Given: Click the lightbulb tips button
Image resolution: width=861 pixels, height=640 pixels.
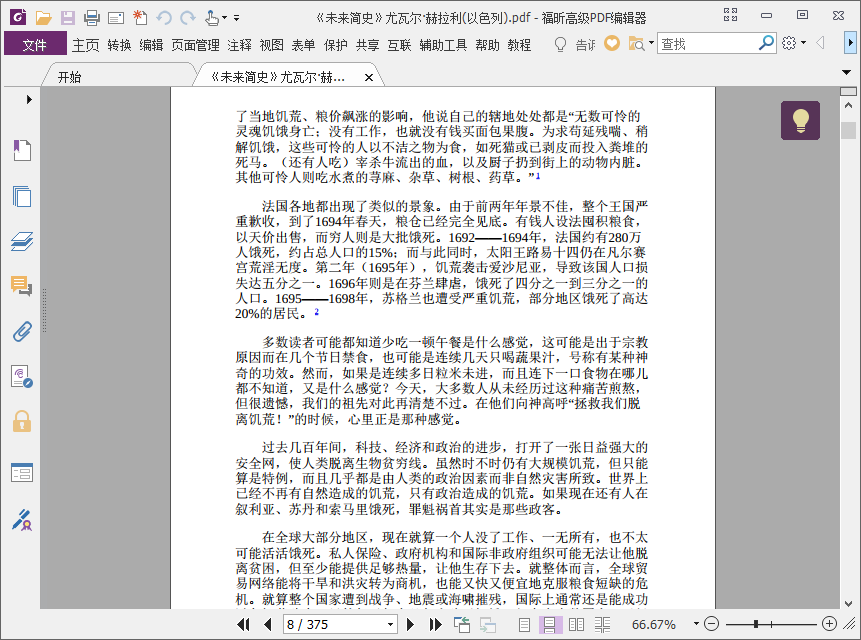Looking at the screenshot, I should 800,120.
